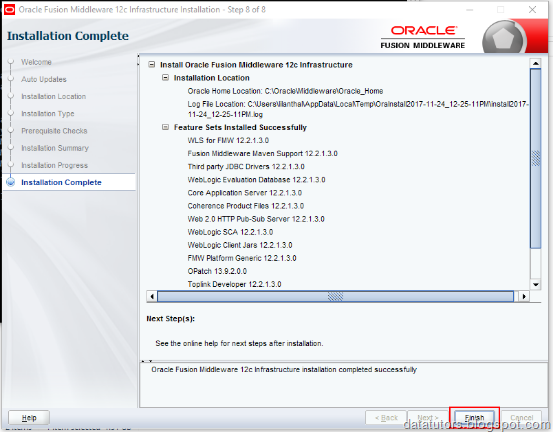Select the Installation Summary step

[x=55, y=148]
